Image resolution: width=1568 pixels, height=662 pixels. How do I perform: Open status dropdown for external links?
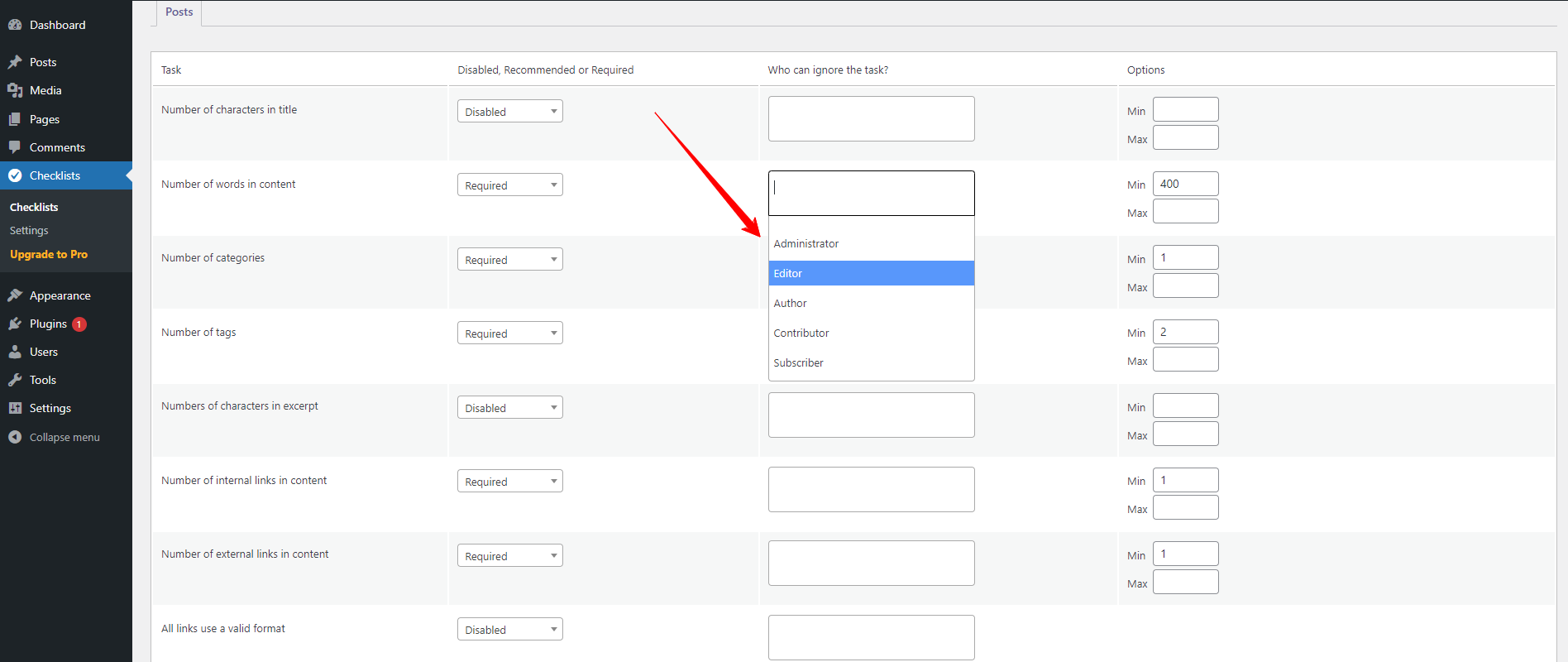[x=510, y=555]
